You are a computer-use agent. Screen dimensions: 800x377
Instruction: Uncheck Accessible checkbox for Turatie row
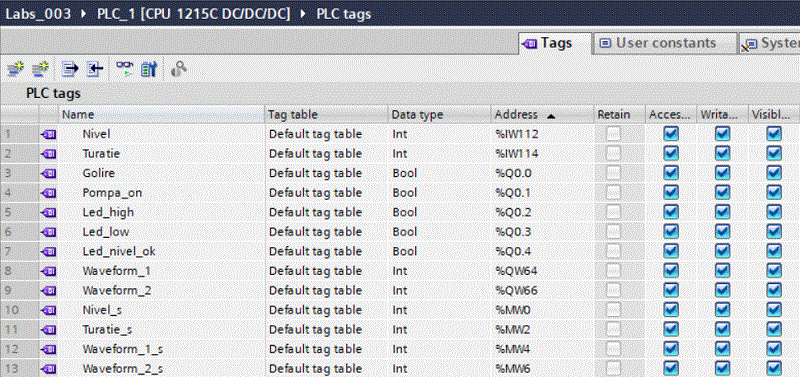(x=671, y=154)
